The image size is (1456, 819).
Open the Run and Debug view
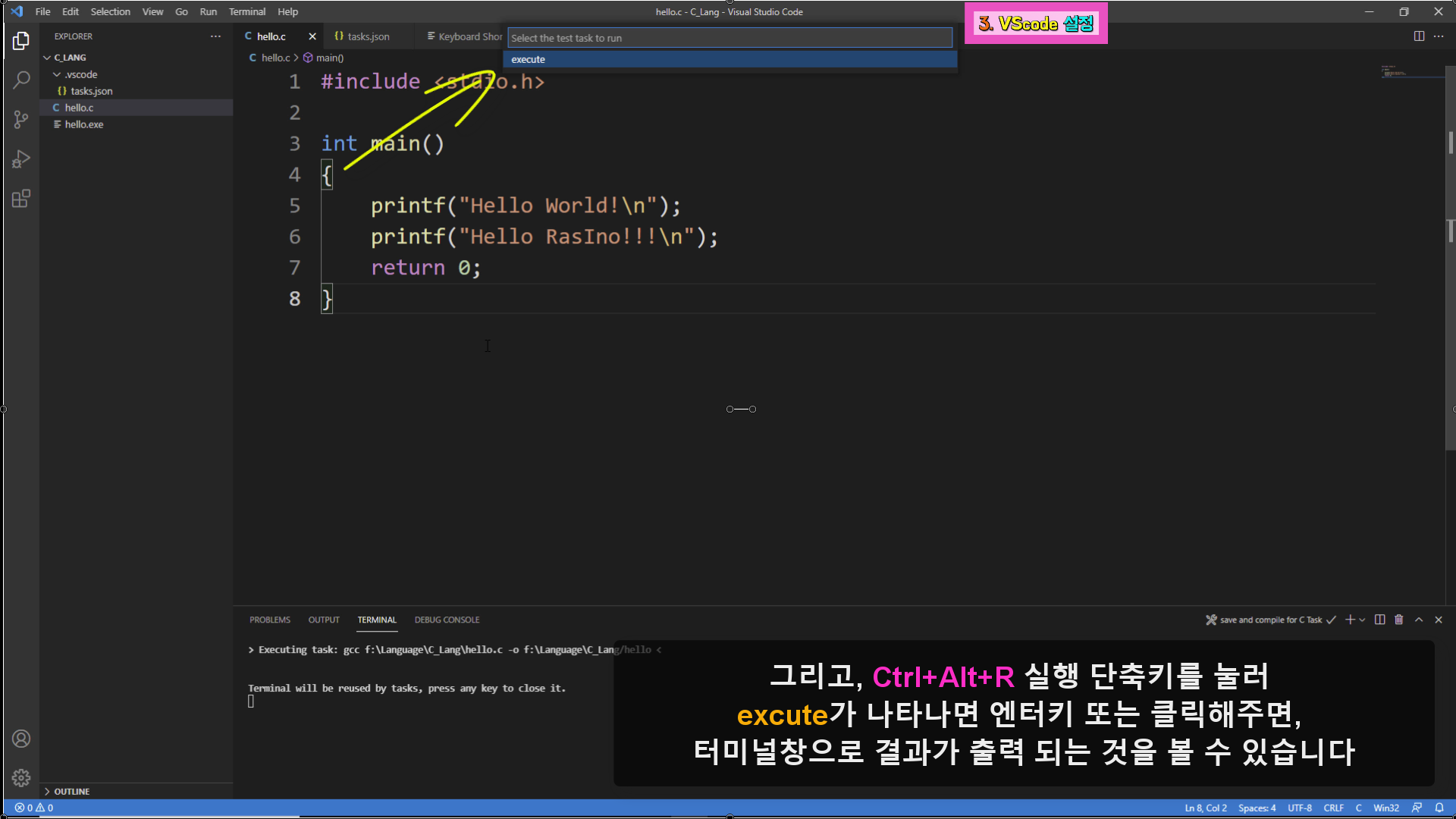[21, 159]
